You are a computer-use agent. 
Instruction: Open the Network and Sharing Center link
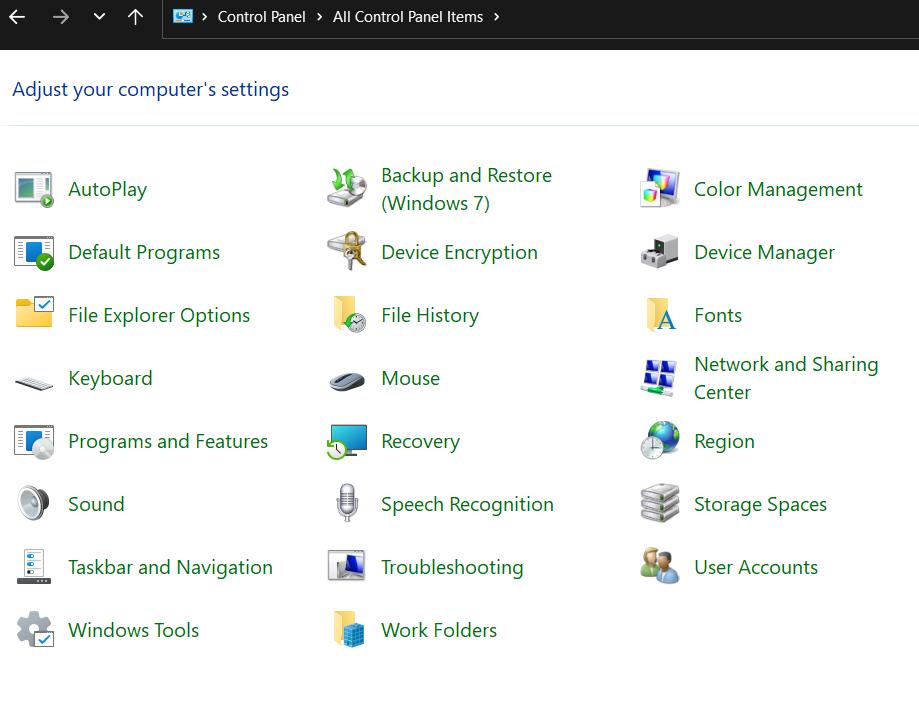[786, 378]
